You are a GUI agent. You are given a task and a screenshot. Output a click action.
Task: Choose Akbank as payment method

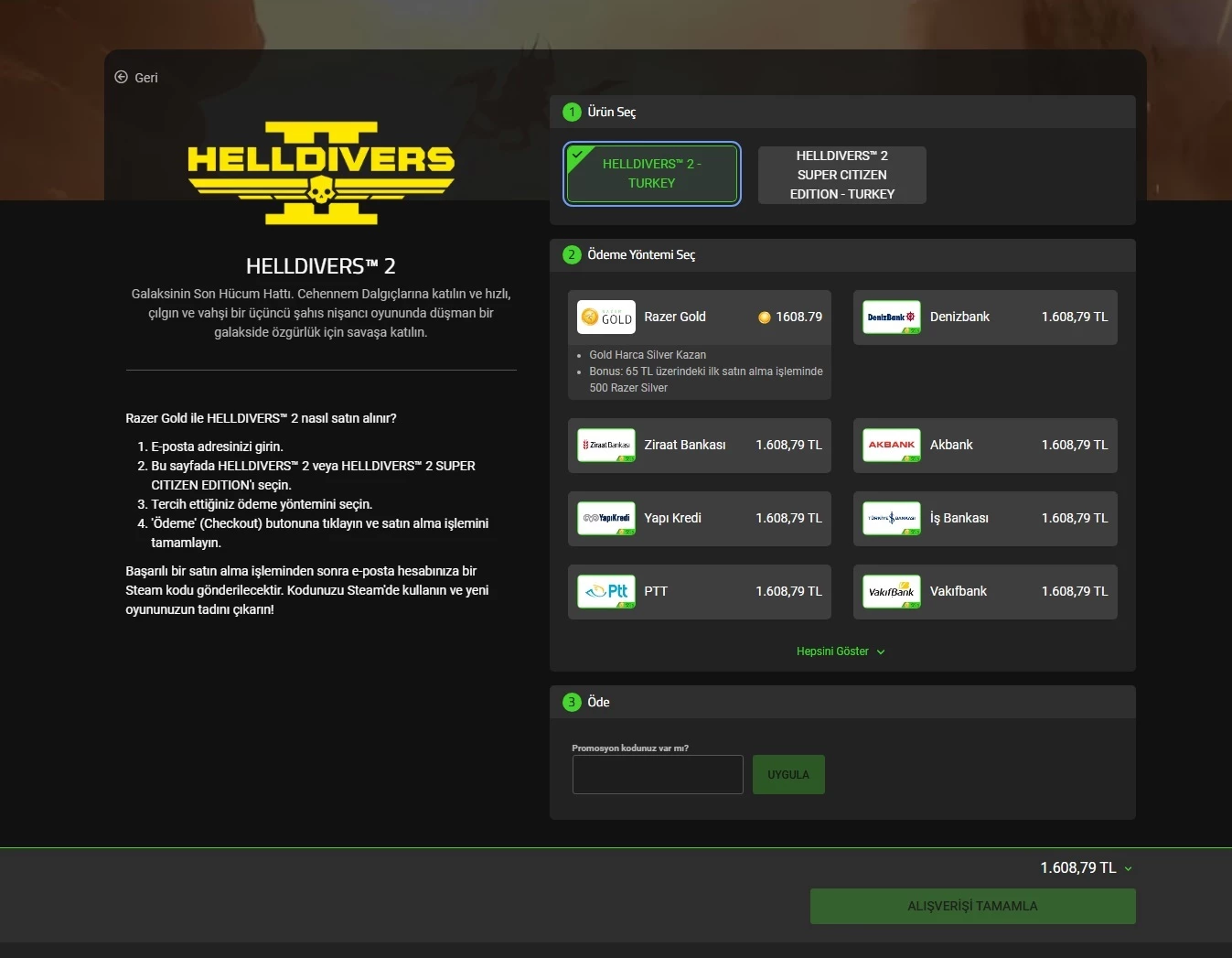[x=985, y=446]
